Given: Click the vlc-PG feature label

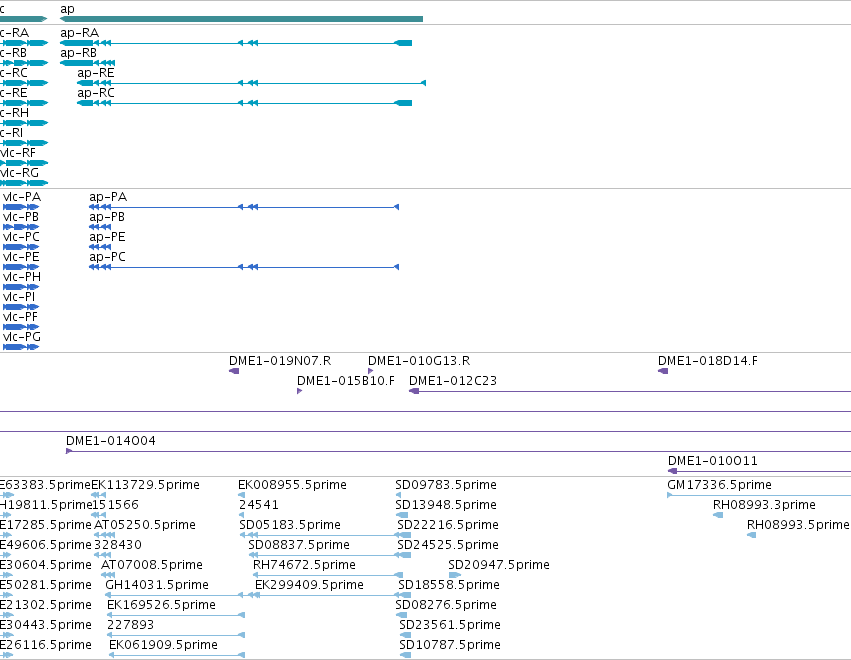Looking at the screenshot, I should pos(22,337).
